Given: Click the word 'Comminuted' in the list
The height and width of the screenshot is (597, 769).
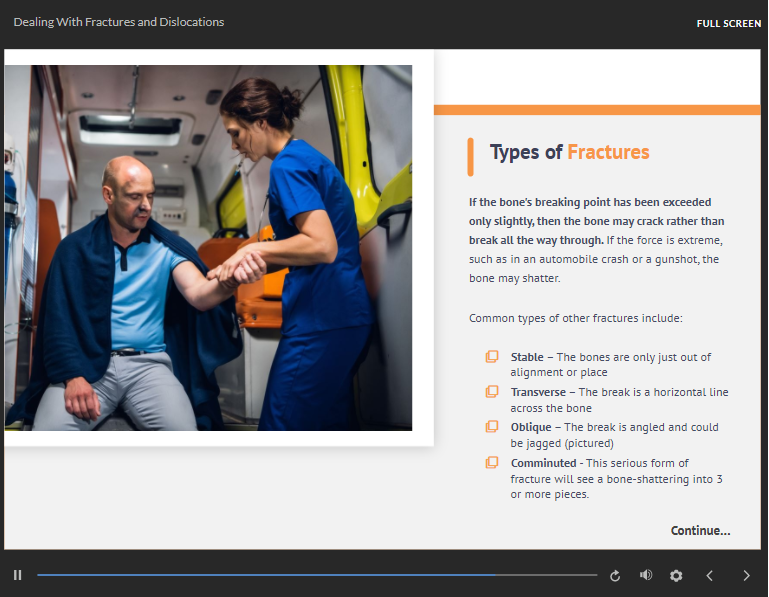Looking at the screenshot, I should coord(543,463).
